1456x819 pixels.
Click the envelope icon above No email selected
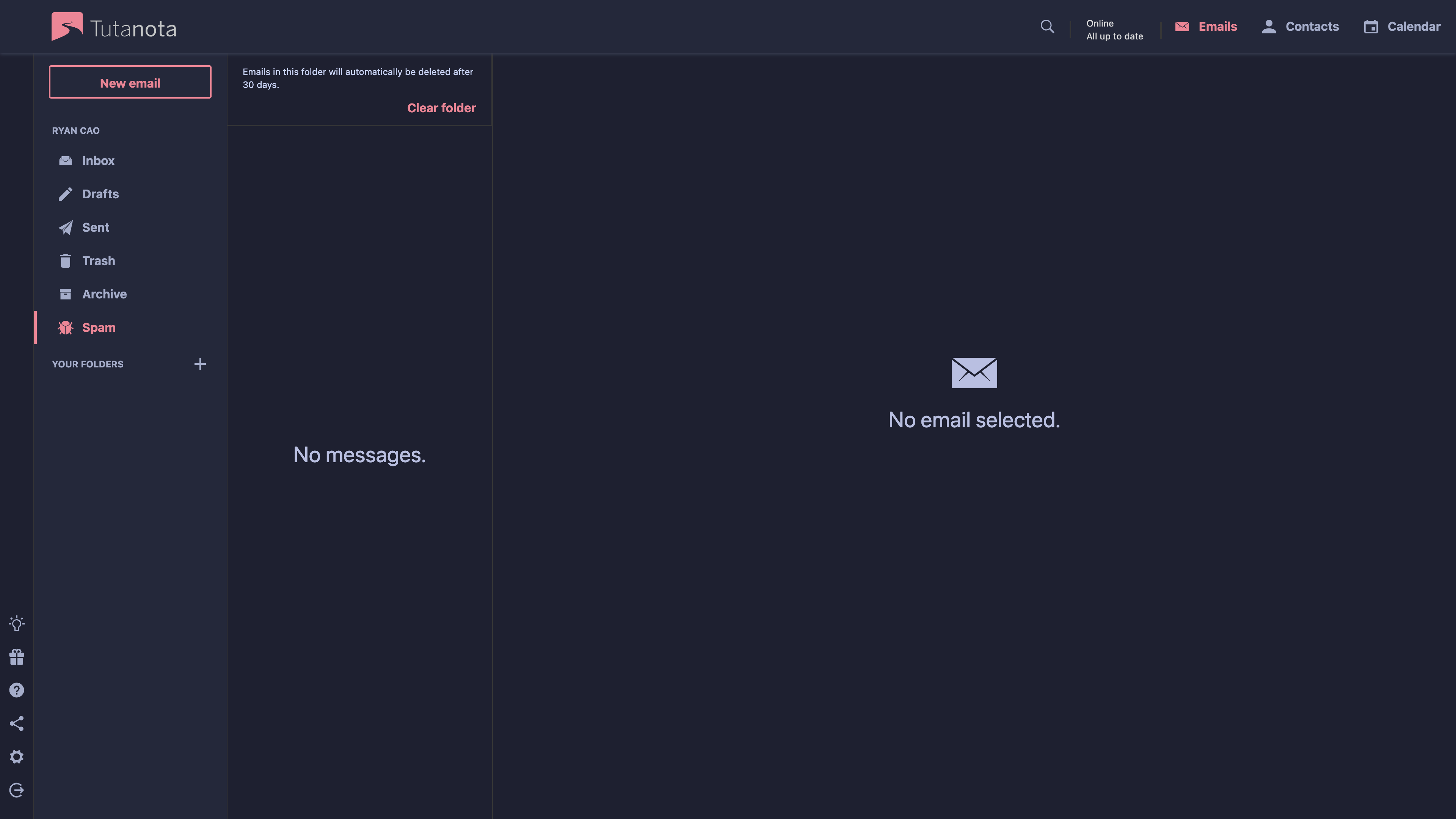coord(974,372)
